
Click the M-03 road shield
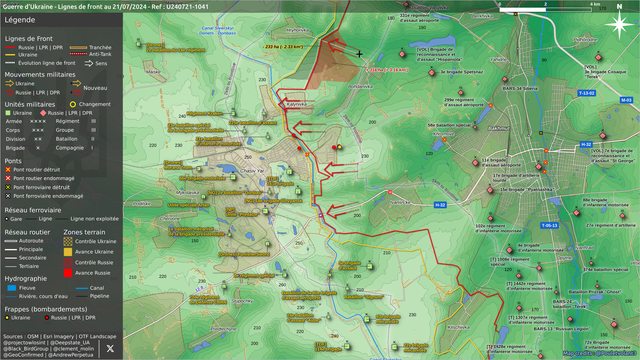pos(626,100)
